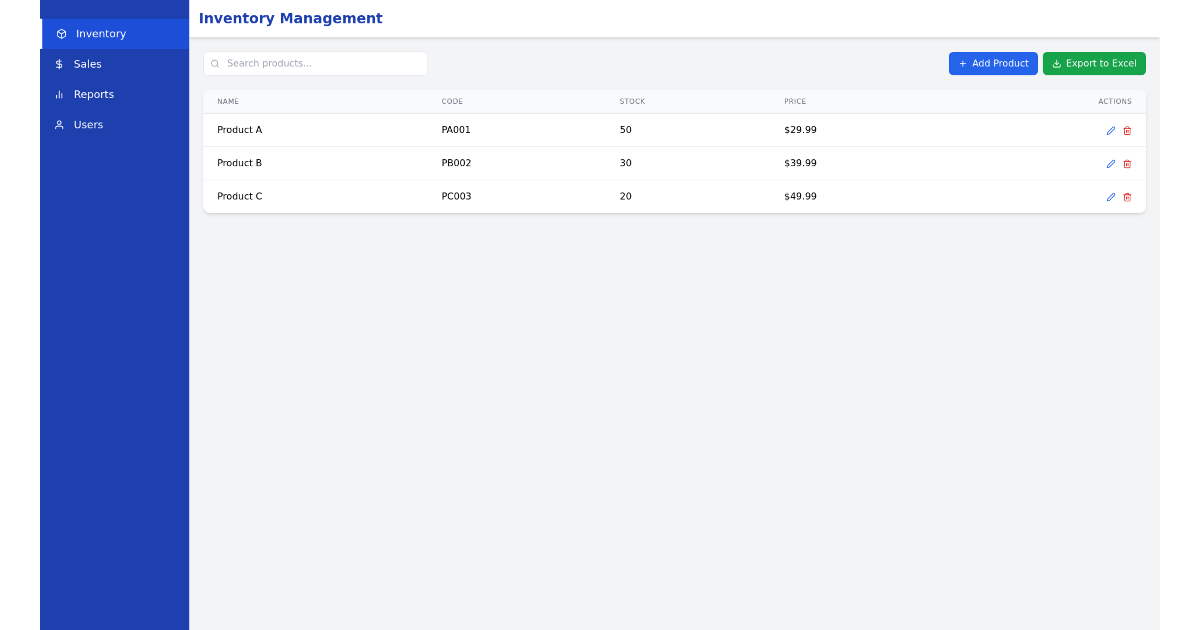
Task: Delete Product B via the trash icon
Action: coord(1127,163)
